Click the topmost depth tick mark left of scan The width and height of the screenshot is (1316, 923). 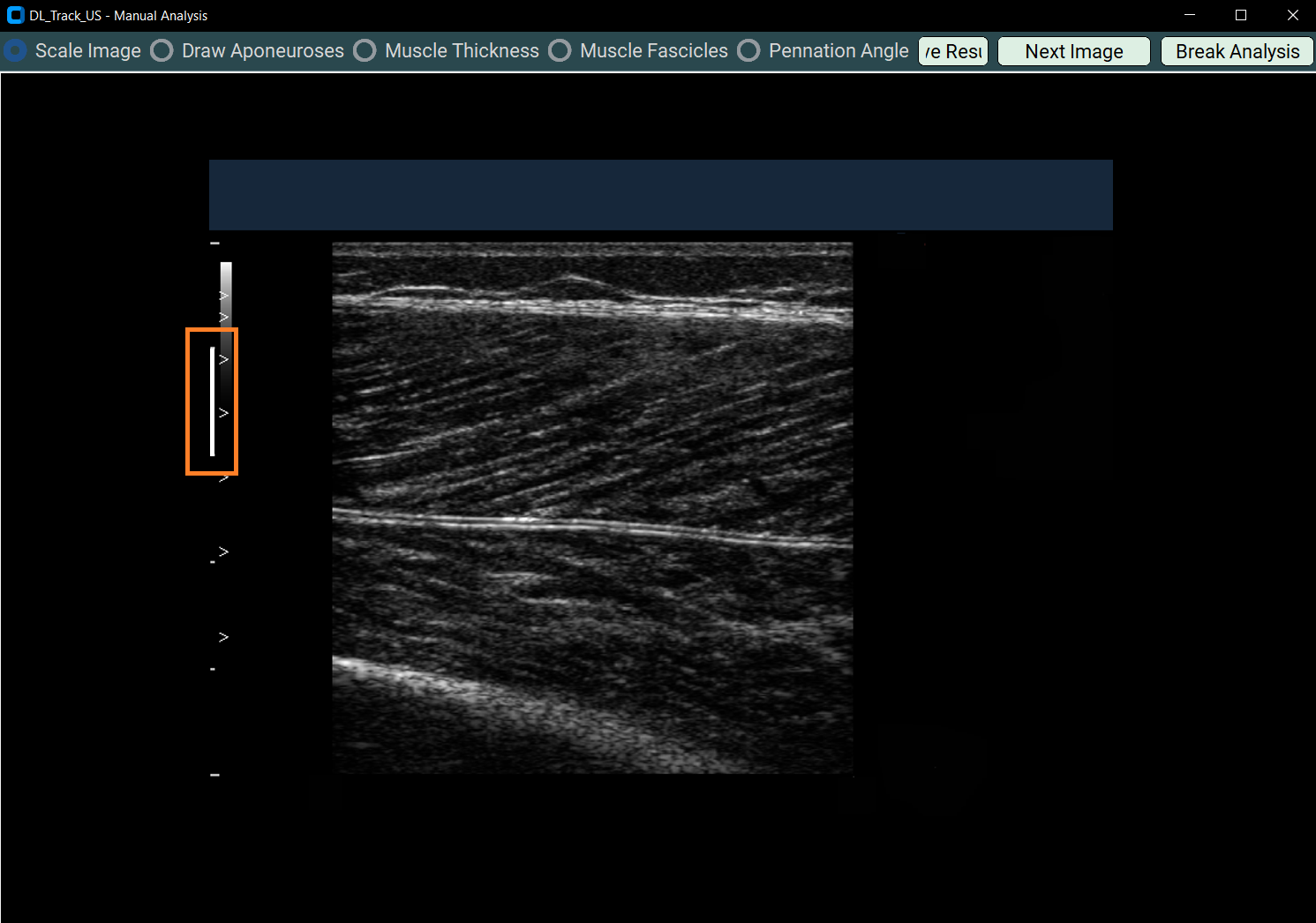pyautogui.click(x=214, y=244)
